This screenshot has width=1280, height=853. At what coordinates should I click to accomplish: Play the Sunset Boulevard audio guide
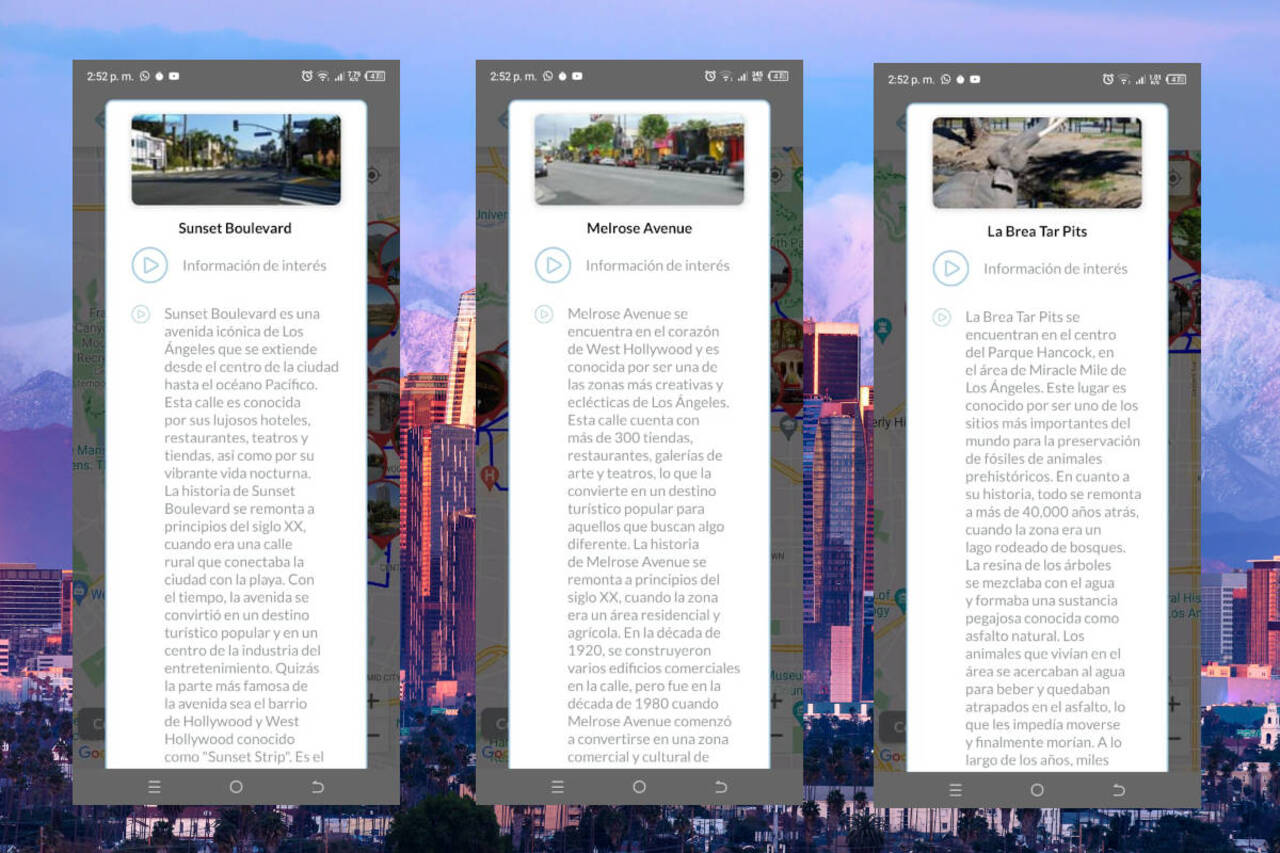[x=150, y=265]
